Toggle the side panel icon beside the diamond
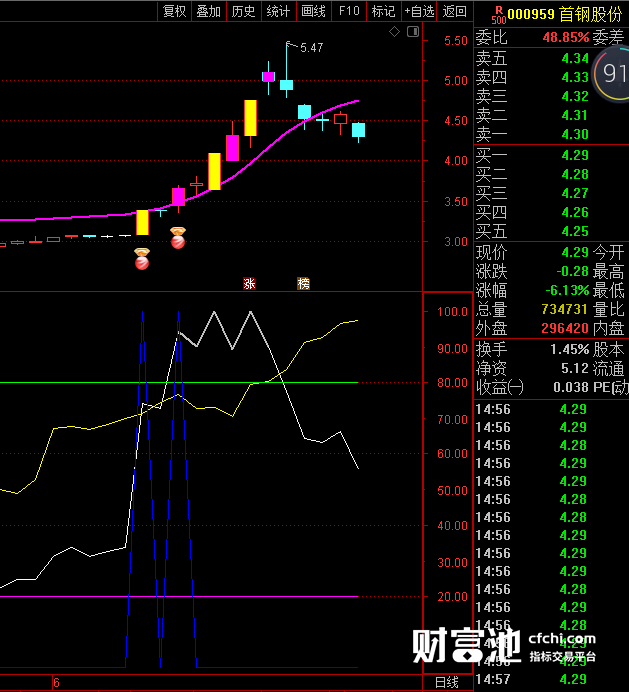Image resolution: width=629 pixels, height=692 pixels. tap(413, 31)
